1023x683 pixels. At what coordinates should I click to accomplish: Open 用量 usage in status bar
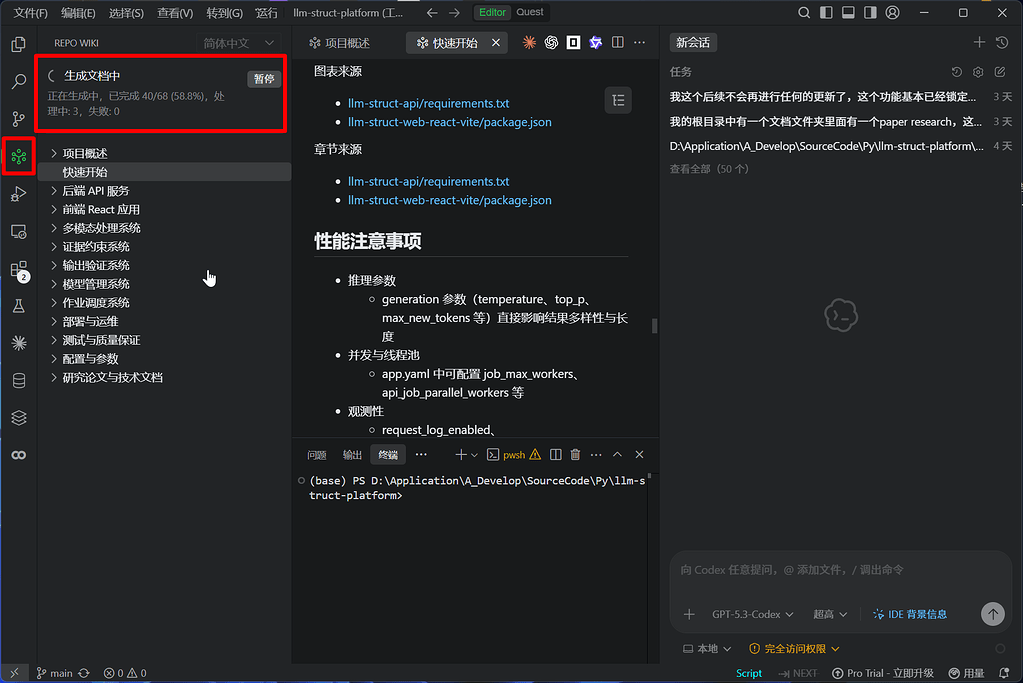966,673
